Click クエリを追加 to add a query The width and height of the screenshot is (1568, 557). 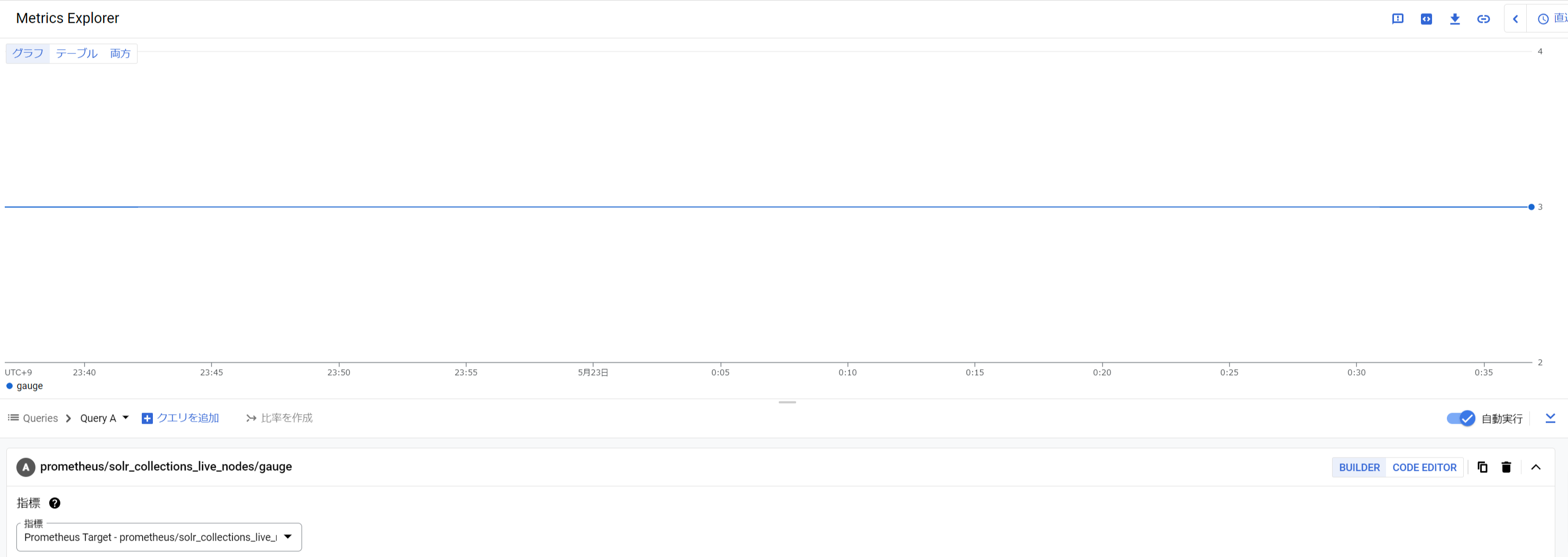pos(180,417)
